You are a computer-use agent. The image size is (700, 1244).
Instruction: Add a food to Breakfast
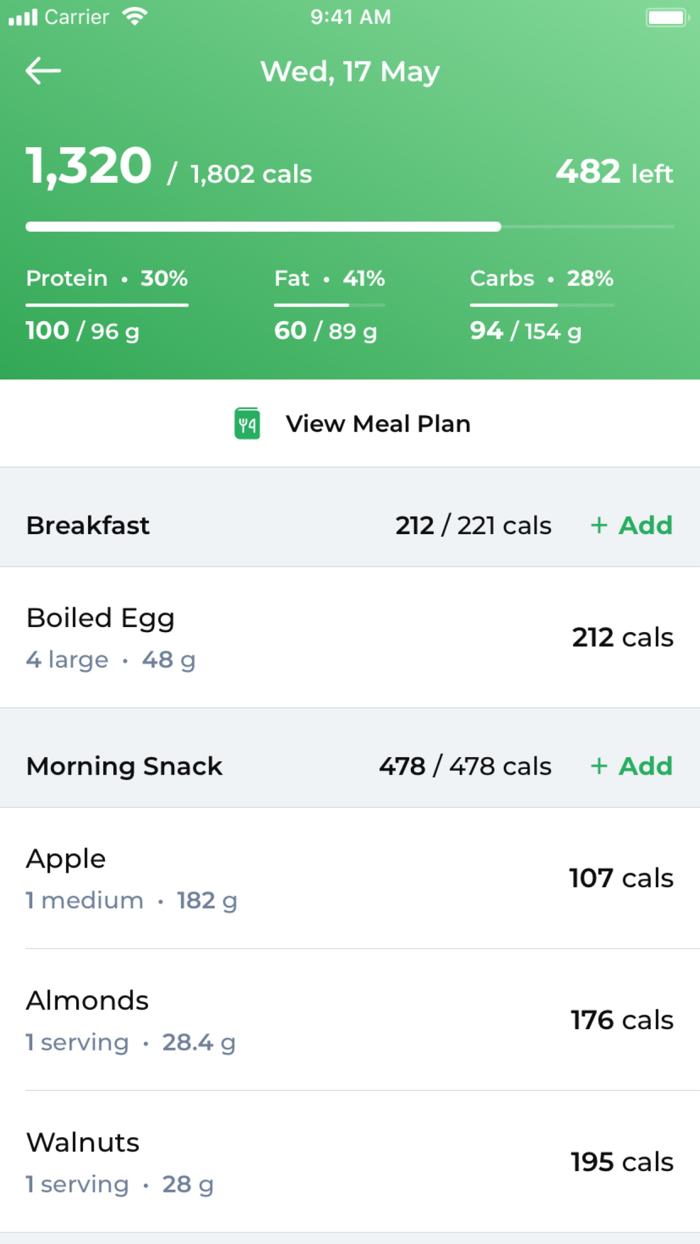(631, 525)
